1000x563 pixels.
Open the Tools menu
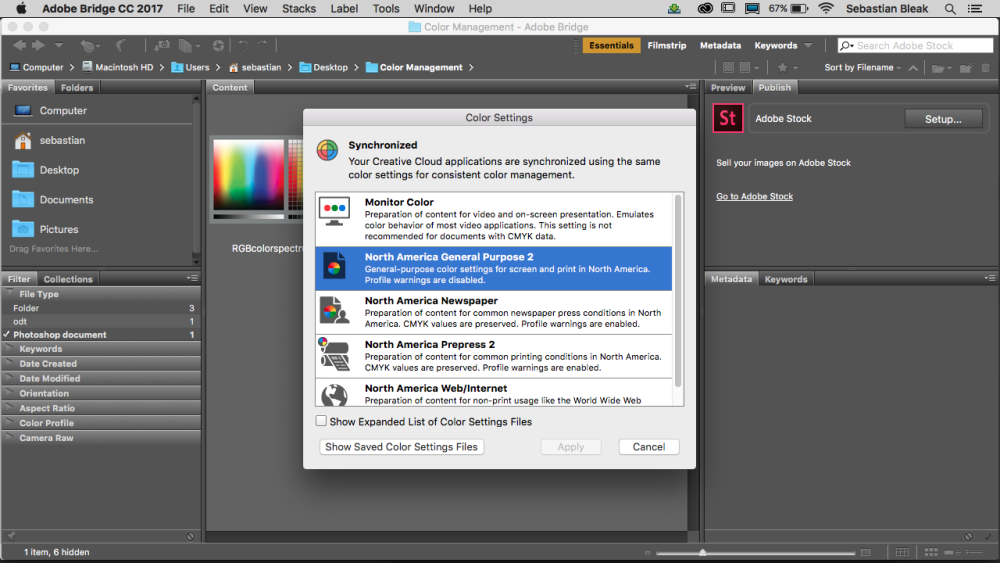(386, 9)
